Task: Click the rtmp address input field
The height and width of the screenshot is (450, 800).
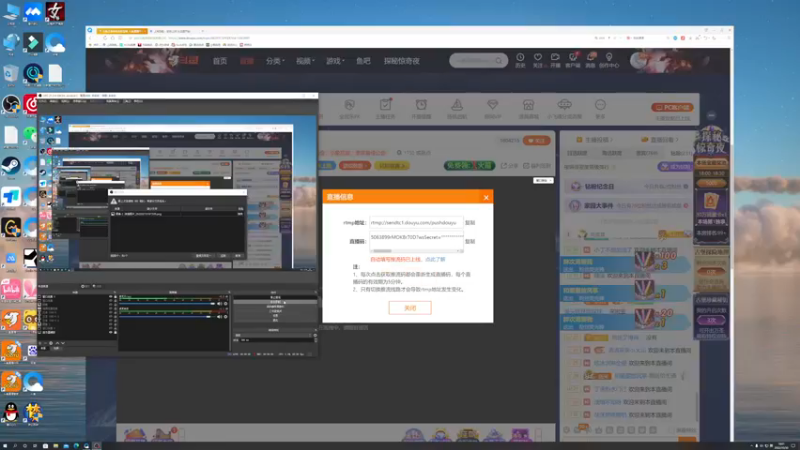Action: [416, 222]
